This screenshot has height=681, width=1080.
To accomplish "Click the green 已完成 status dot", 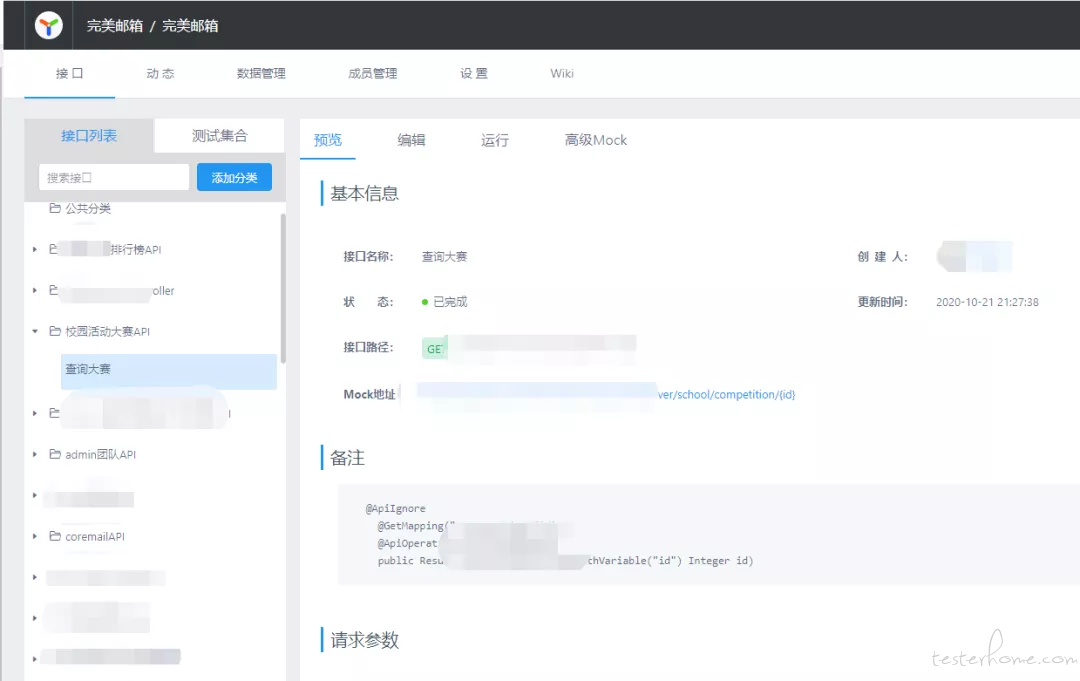I will (x=425, y=302).
